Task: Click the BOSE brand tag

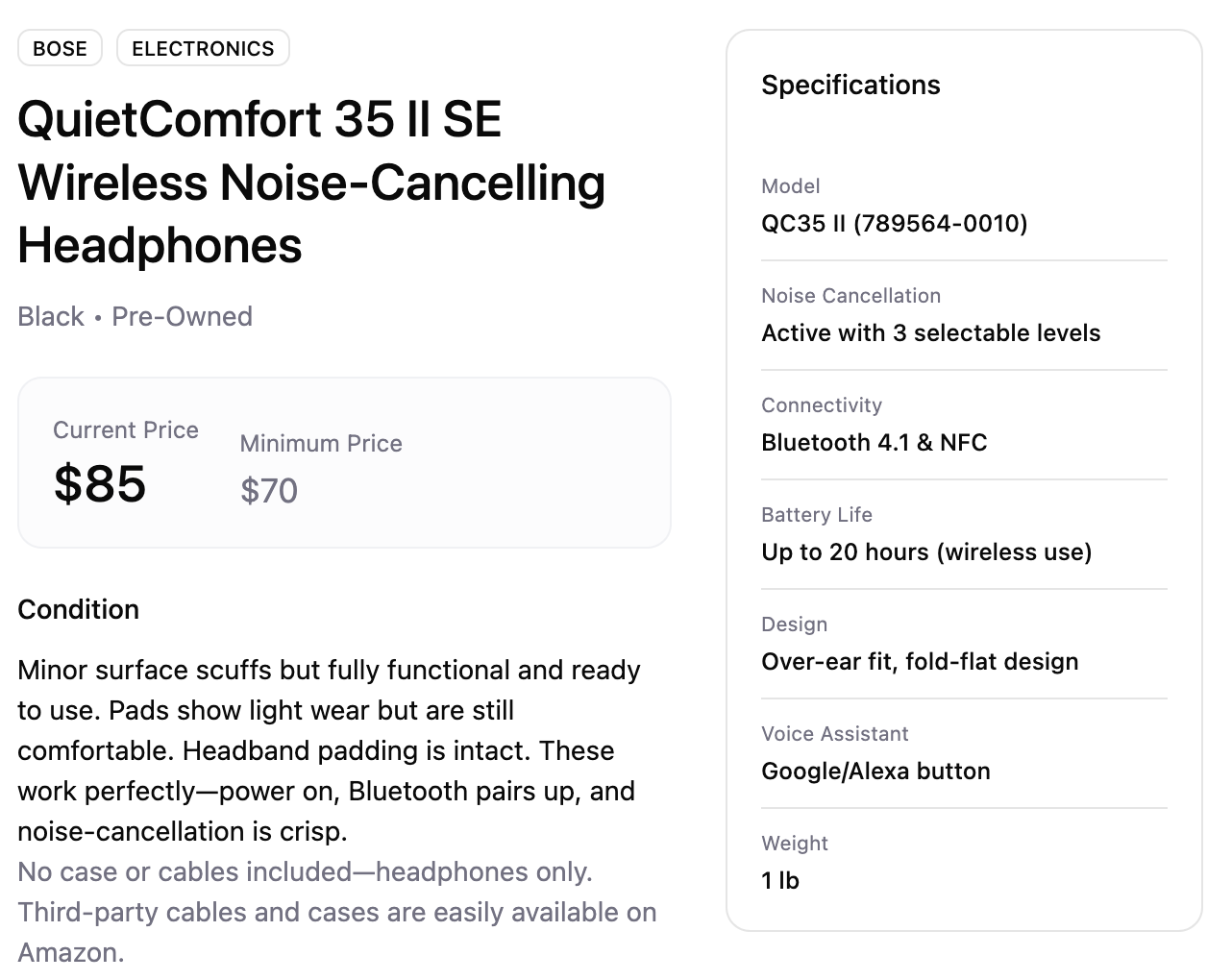Action: (x=60, y=48)
